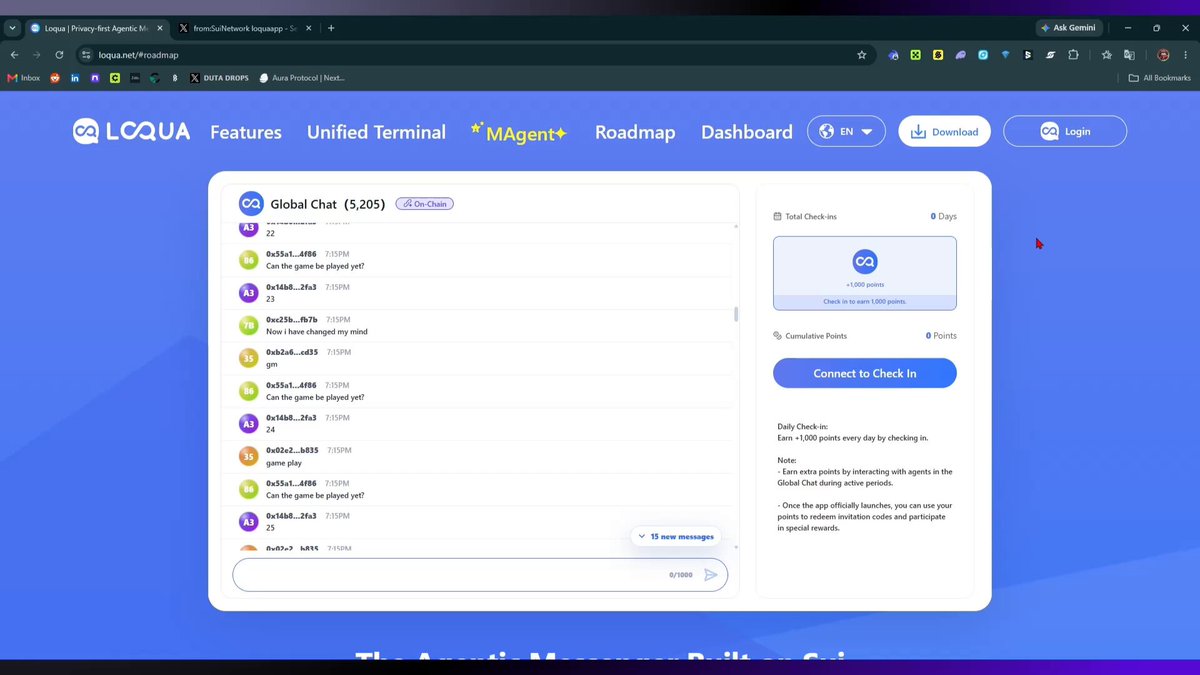This screenshot has width=1200, height=675.
Task: Click the Chrome profile avatar icon
Action: pyautogui.click(x=1163, y=55)
